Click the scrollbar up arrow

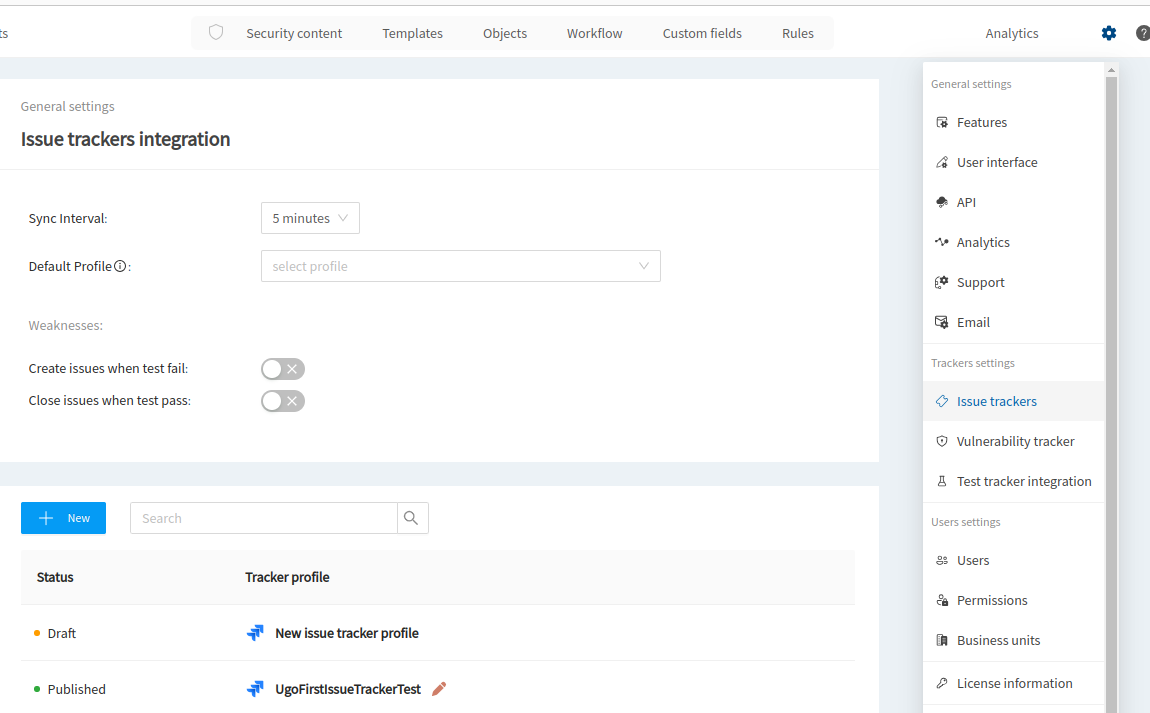1111,70
